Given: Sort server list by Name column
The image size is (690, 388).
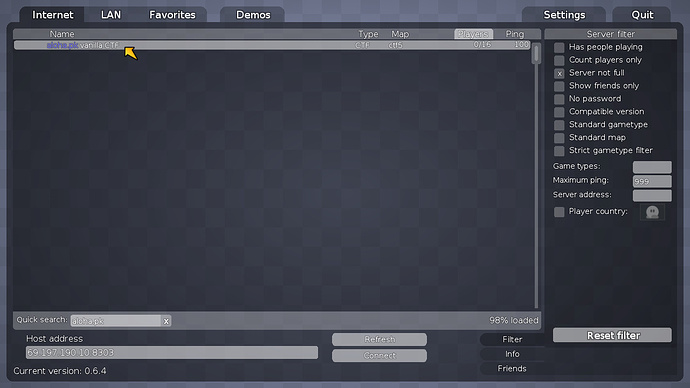Looking at the screenshot, I should (x=62, y=34).
